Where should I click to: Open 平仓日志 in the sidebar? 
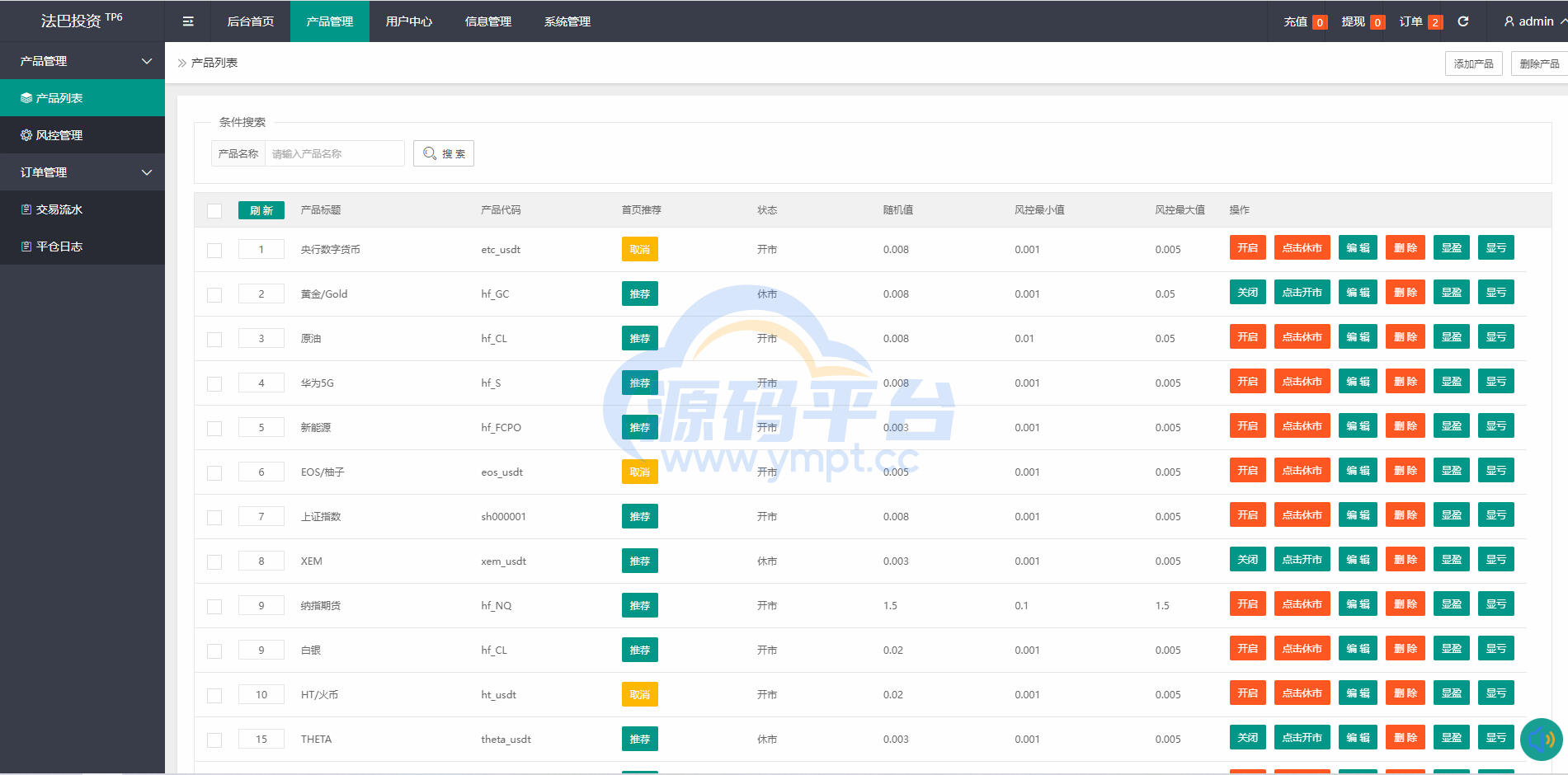(x=82, y=247)
